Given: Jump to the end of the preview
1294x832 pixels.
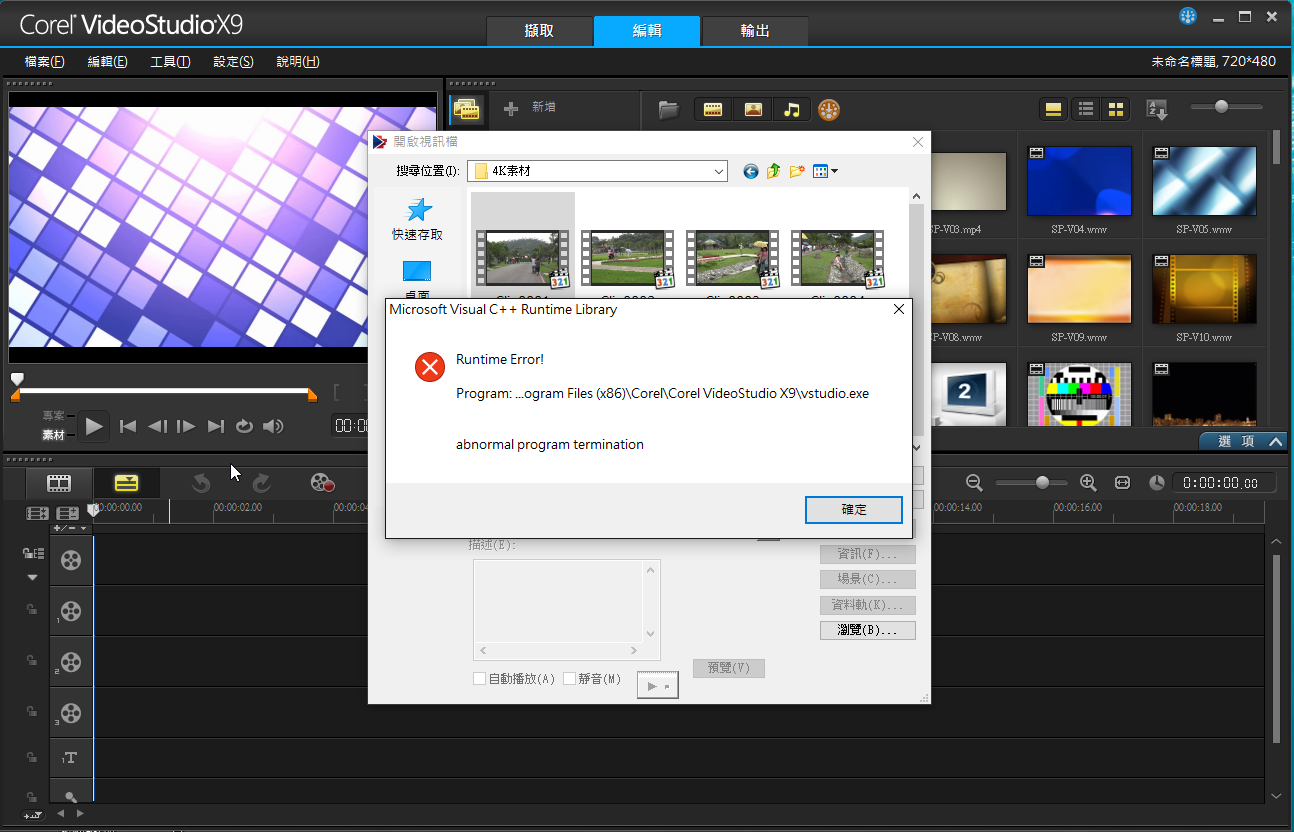Looking at the screenshot, I should pyautogui.click(x=215, y=427).
